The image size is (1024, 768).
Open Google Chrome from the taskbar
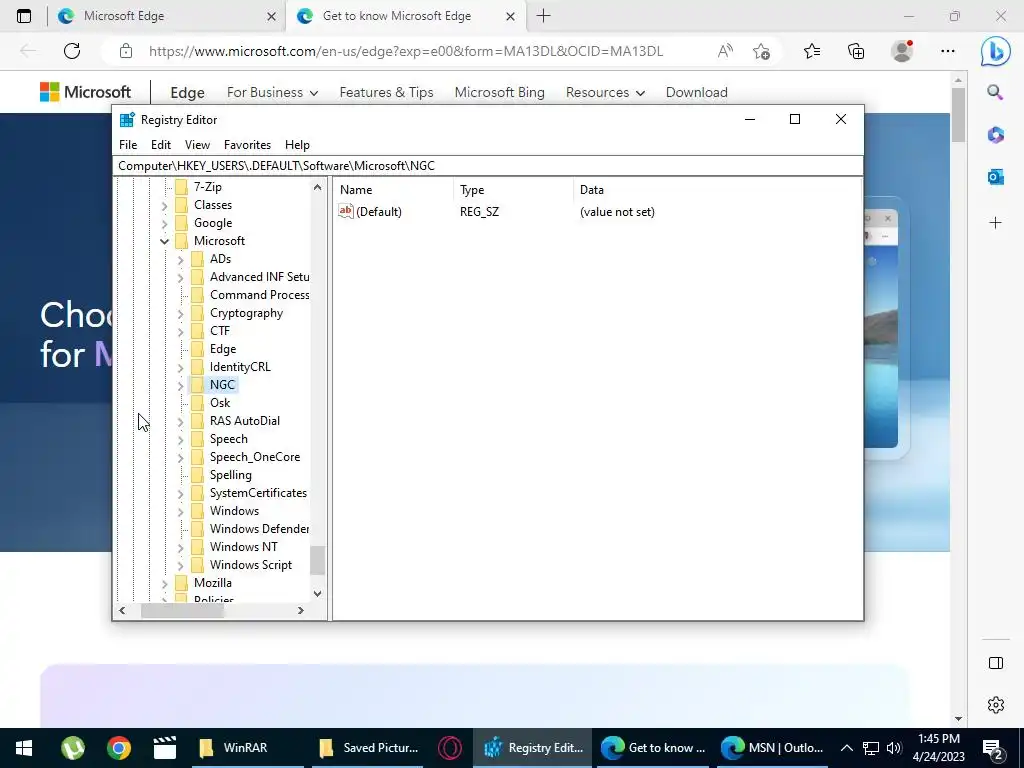pyautogui.click(x=119, y=748)
